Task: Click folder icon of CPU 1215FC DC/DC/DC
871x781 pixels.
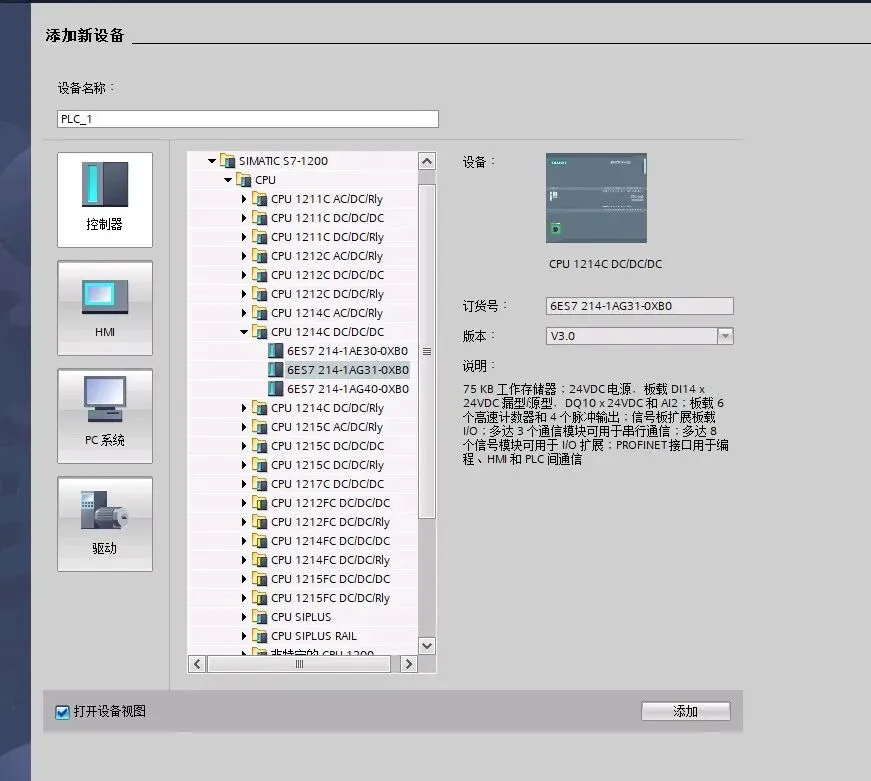Action: click(259, 579)
